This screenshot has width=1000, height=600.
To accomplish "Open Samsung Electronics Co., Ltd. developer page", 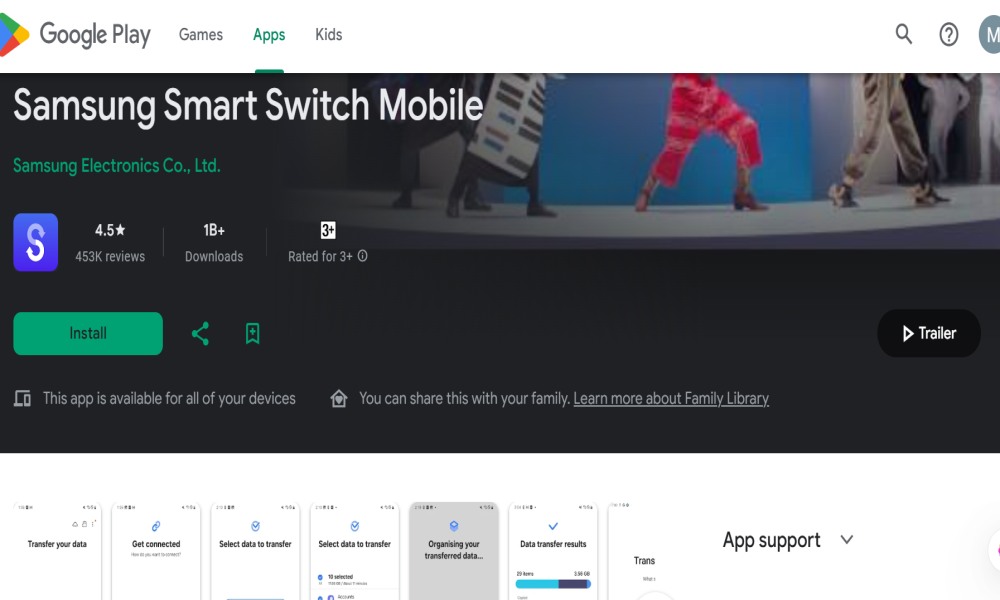I will click(x=117, y=166).
